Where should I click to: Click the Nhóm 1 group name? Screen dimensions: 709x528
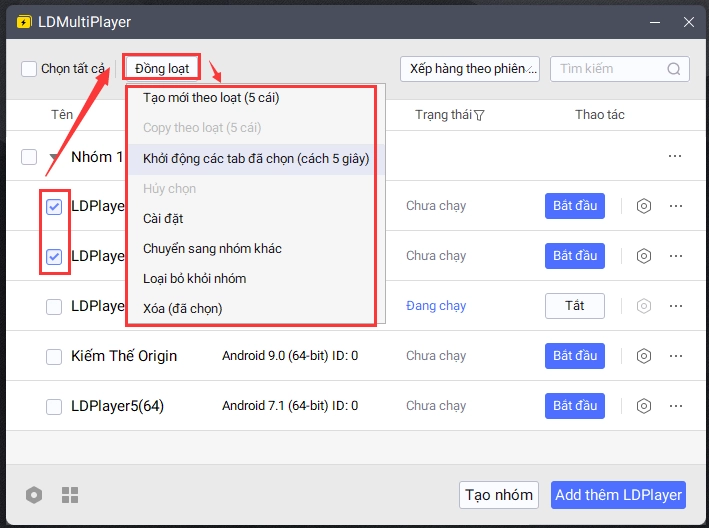tap(97, 157)
